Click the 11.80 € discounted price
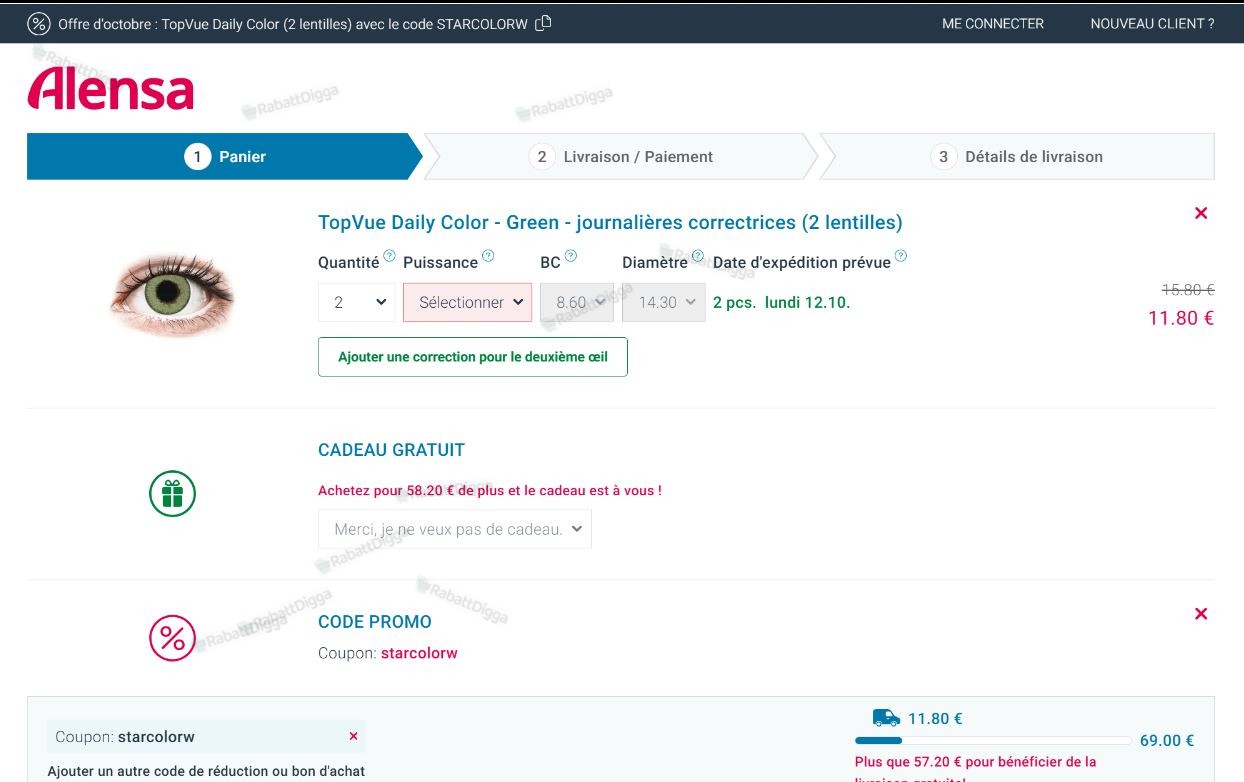 pyautogui.click(x=1181, y=318)
